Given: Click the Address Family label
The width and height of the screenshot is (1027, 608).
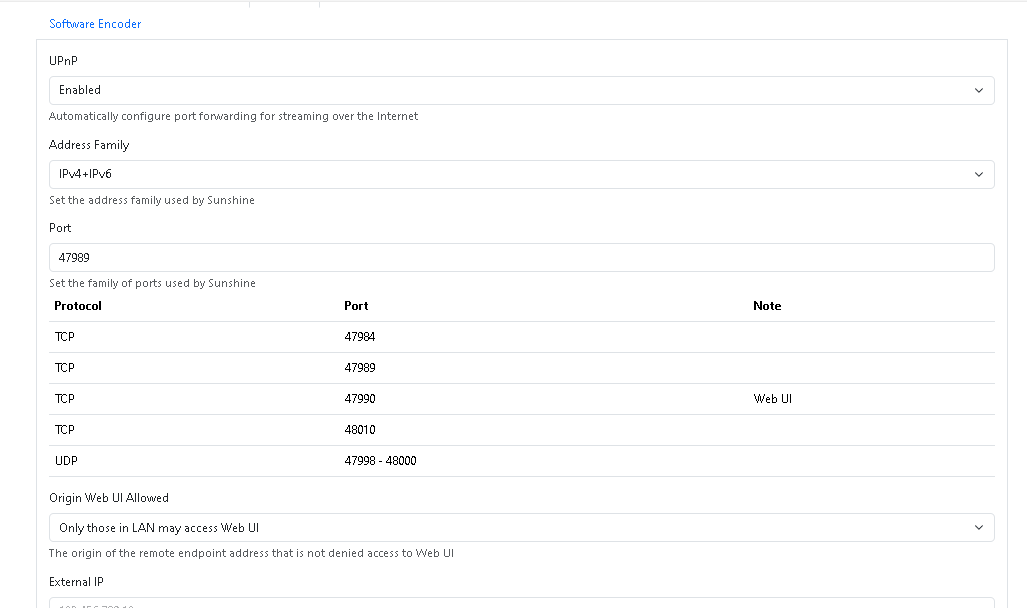Looking at the screenshot, I should (x=89, y=145).
